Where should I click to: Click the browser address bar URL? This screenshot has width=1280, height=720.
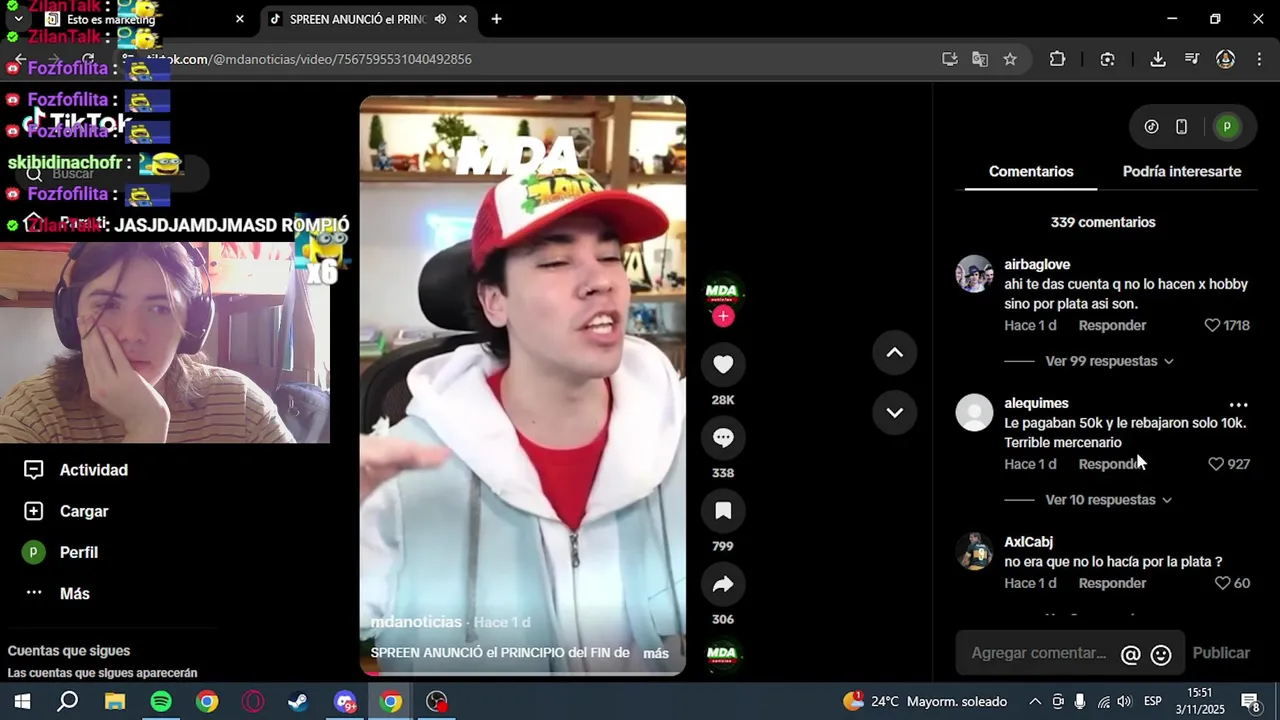click(x=310, y=59)
